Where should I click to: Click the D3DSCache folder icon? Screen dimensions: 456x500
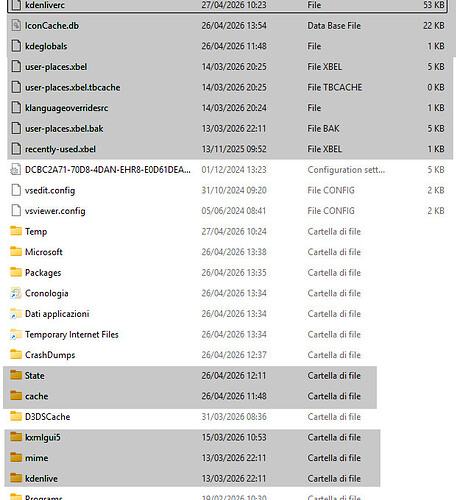pyautogui.click(x=16, y=416)
